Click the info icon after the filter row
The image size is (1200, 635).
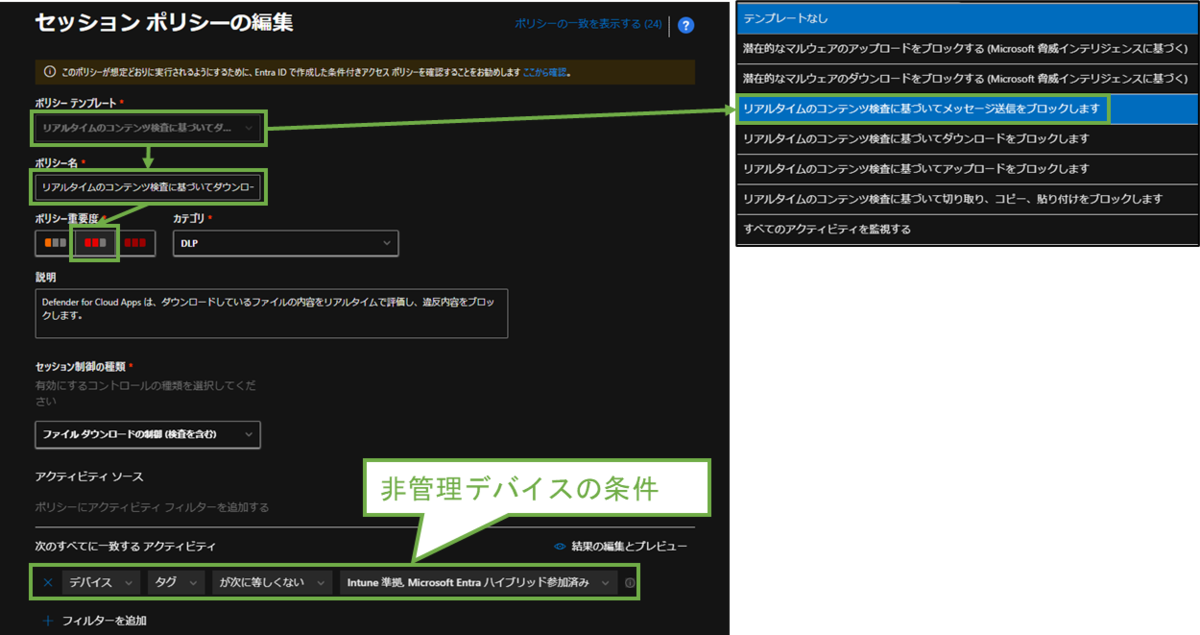point(630,582)
